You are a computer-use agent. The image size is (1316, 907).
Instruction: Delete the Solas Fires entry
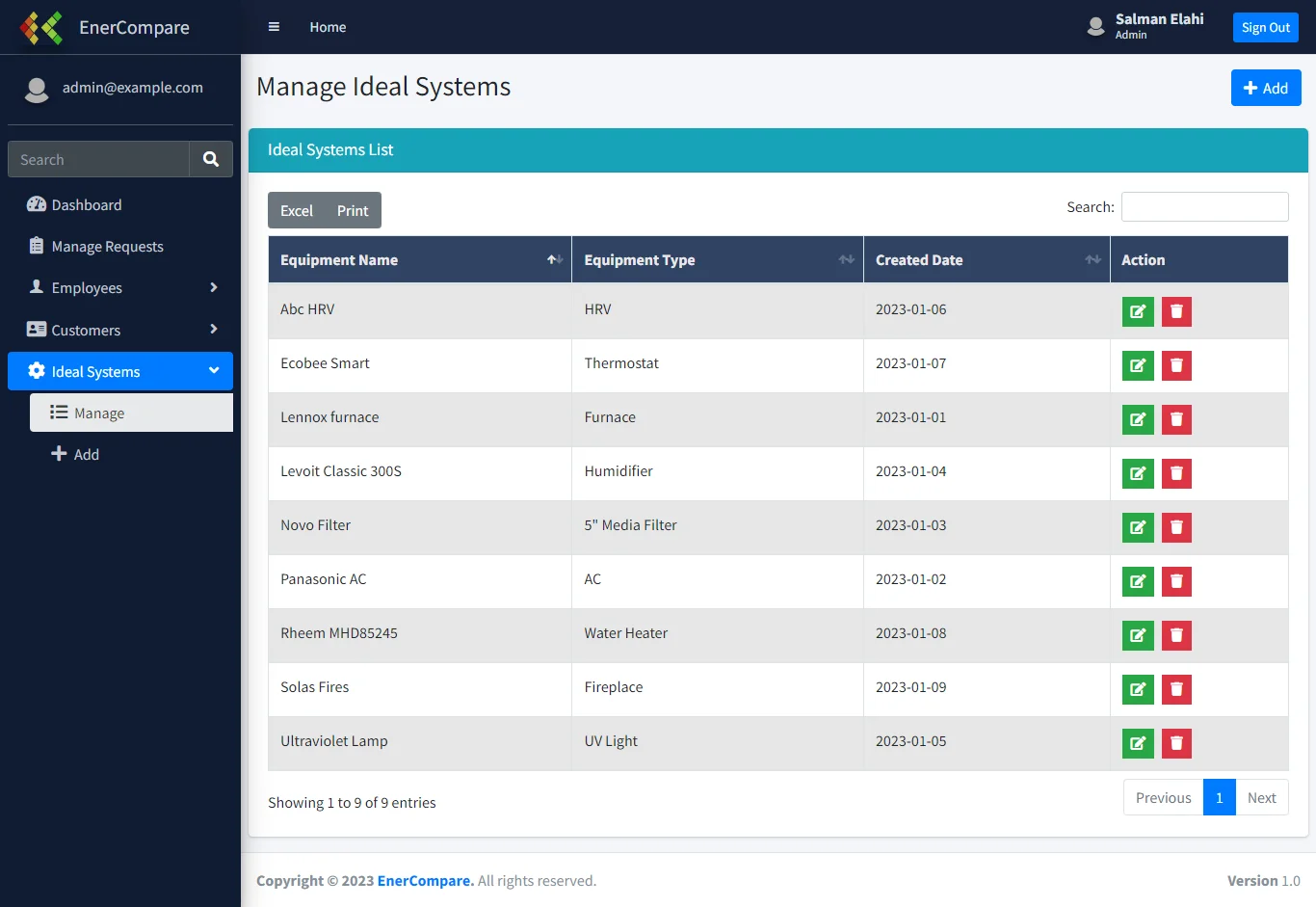click(x=1176, y=689)
